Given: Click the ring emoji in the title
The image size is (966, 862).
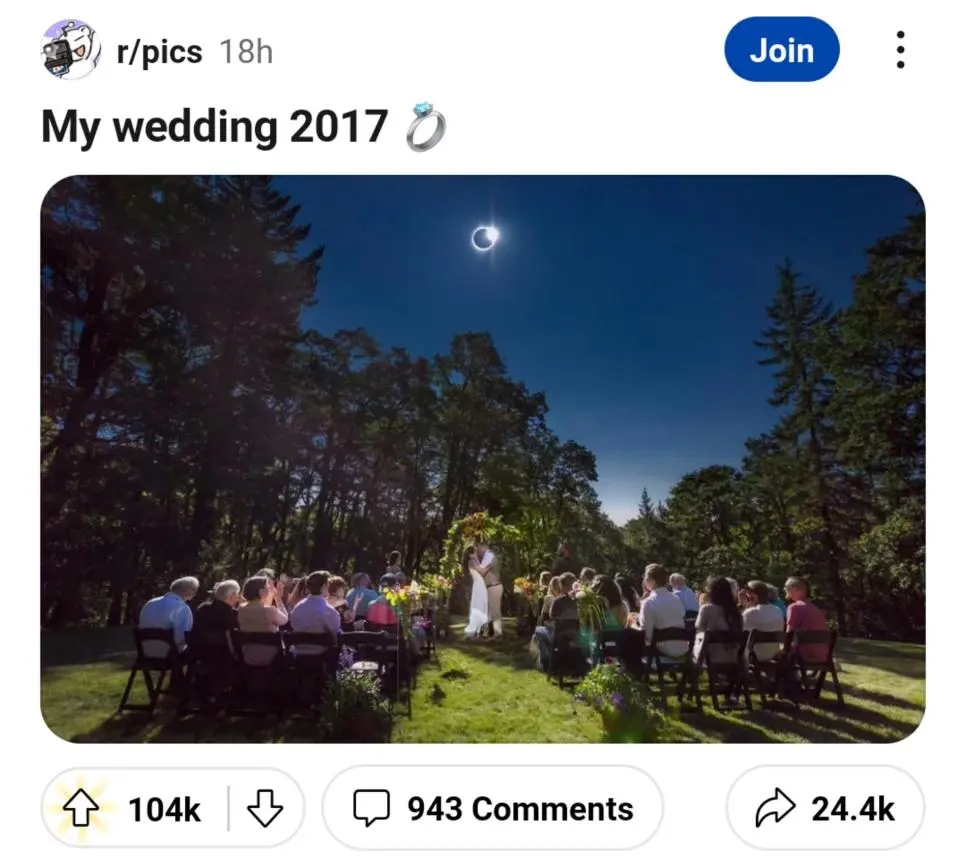Looking at the screenshot, I should [x=425, y=128].
